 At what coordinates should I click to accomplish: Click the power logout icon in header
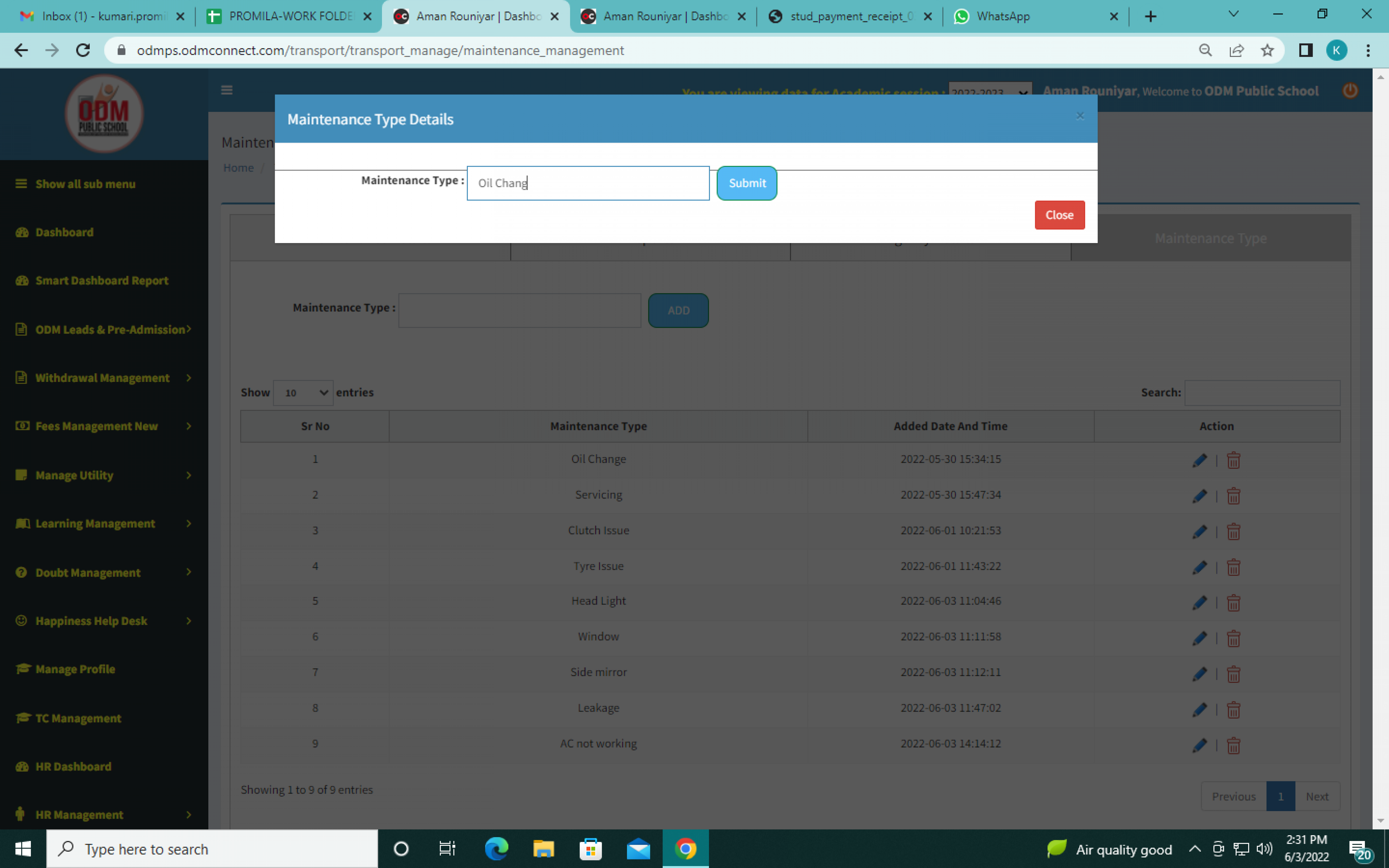point(1350,91)
